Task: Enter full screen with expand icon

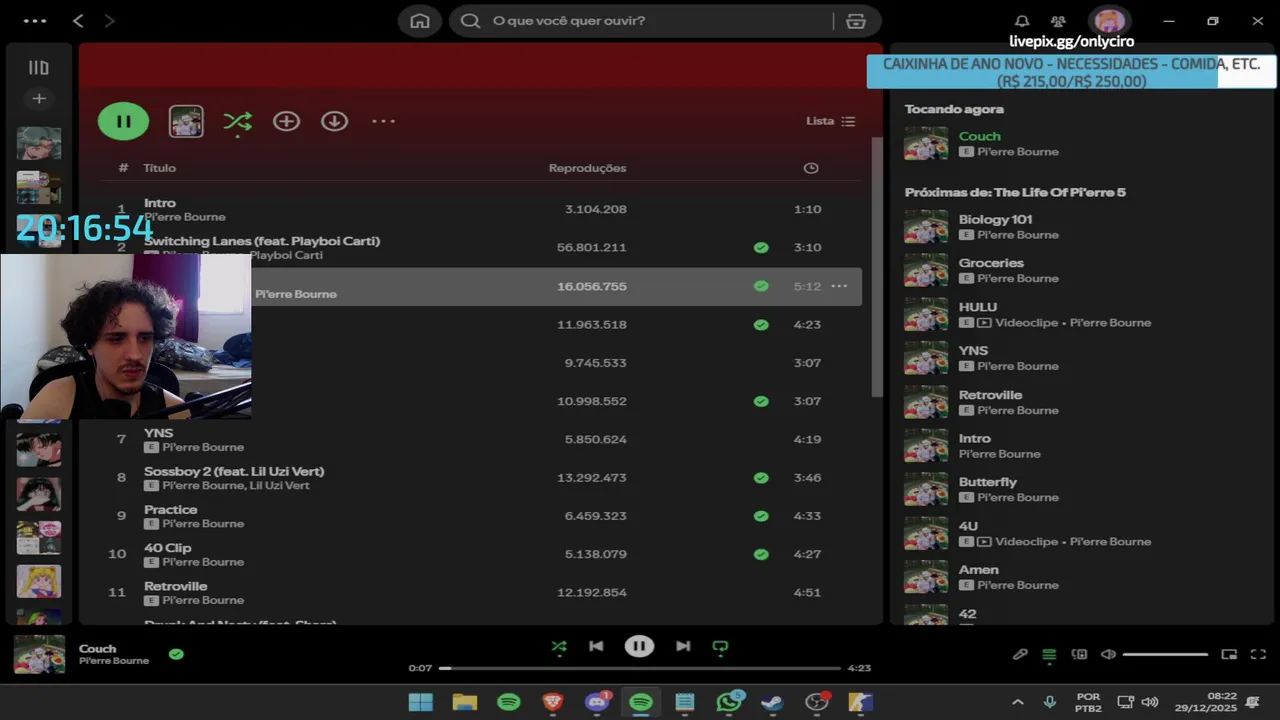Action: 1258,654
